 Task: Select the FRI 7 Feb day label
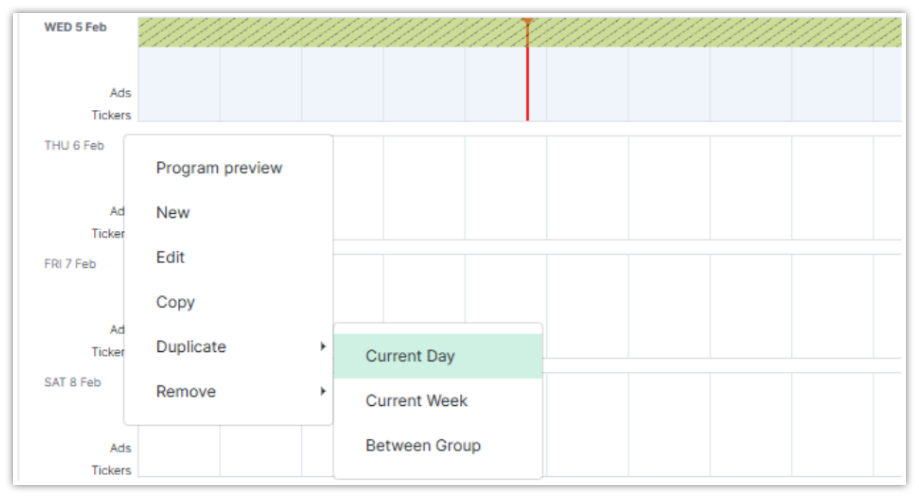pyautogui.click(x=70, y=264)
